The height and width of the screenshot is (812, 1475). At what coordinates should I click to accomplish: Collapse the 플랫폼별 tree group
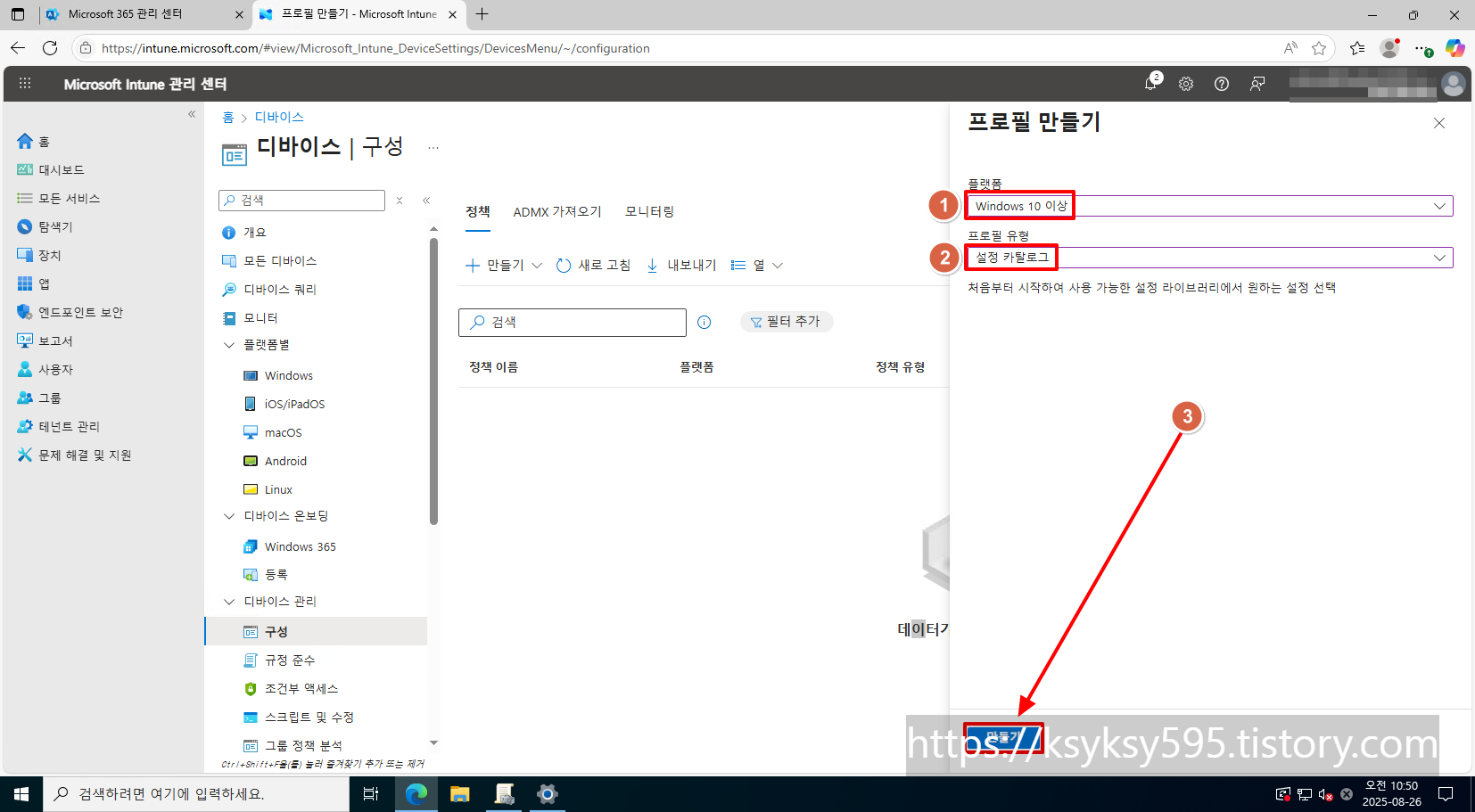click(x=229, y=345)
